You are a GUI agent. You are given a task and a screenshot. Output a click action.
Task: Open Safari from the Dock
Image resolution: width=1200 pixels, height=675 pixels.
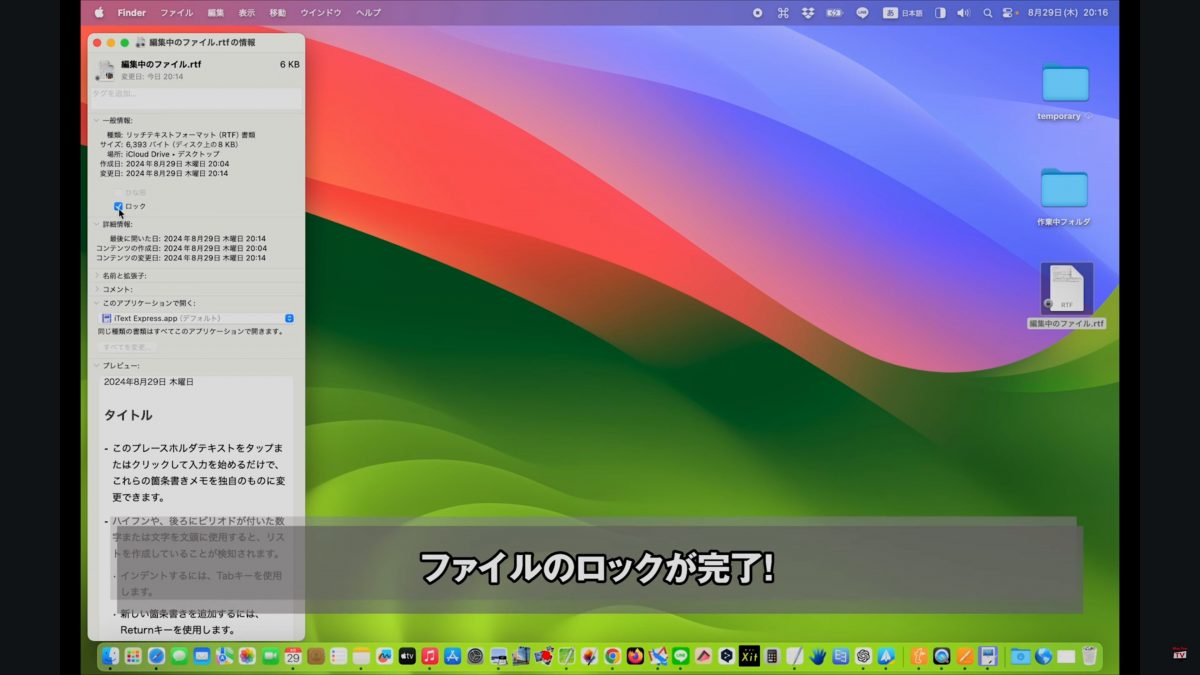156,656
